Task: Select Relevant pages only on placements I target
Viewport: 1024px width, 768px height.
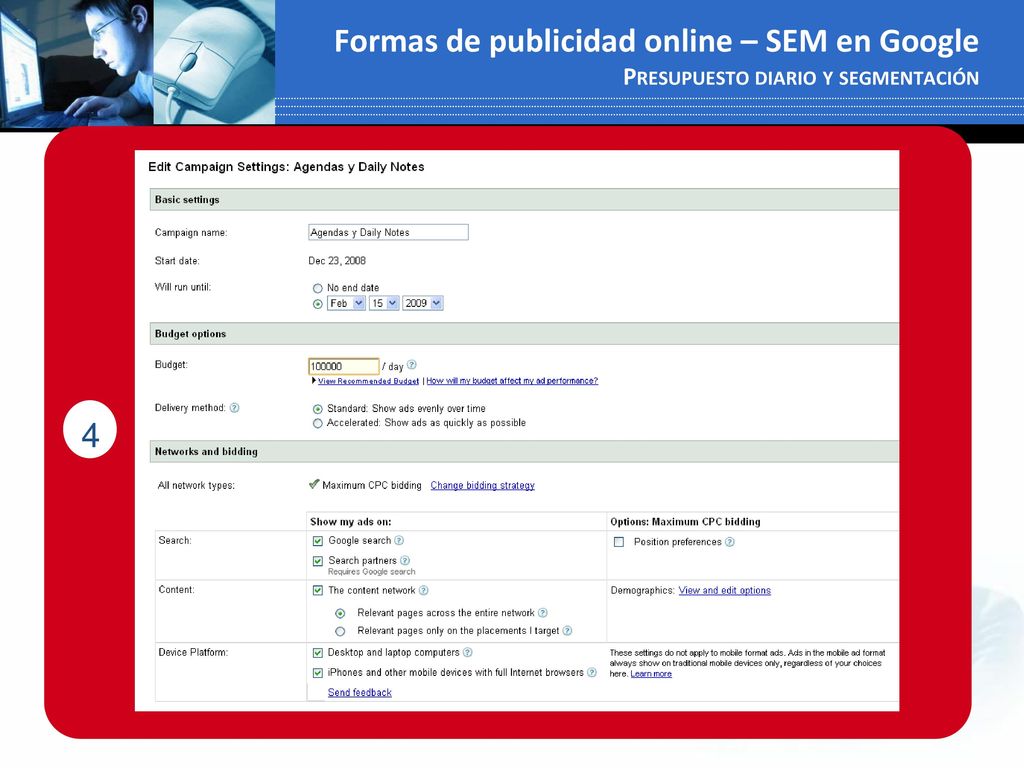Action: (x=340, y=632)
